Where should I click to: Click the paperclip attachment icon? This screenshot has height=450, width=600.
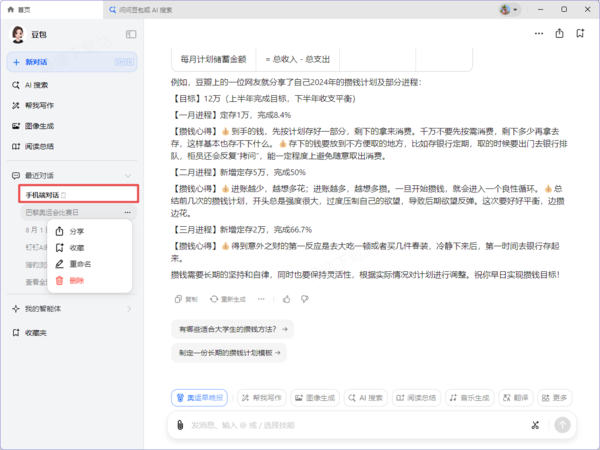[180, 425]
